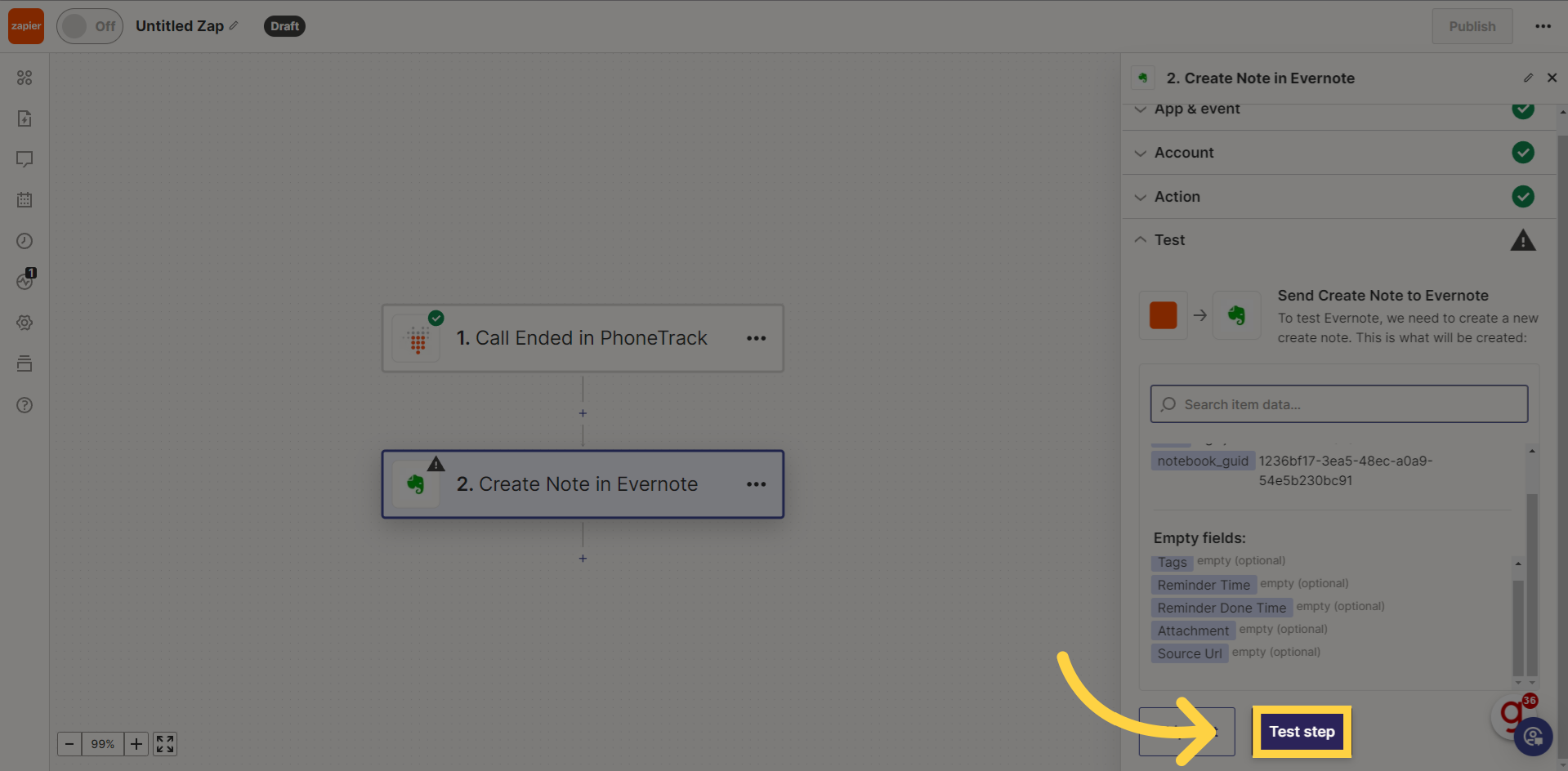Add a step between steps 1 and 2
1568x771 pixels.
(583, 413)
